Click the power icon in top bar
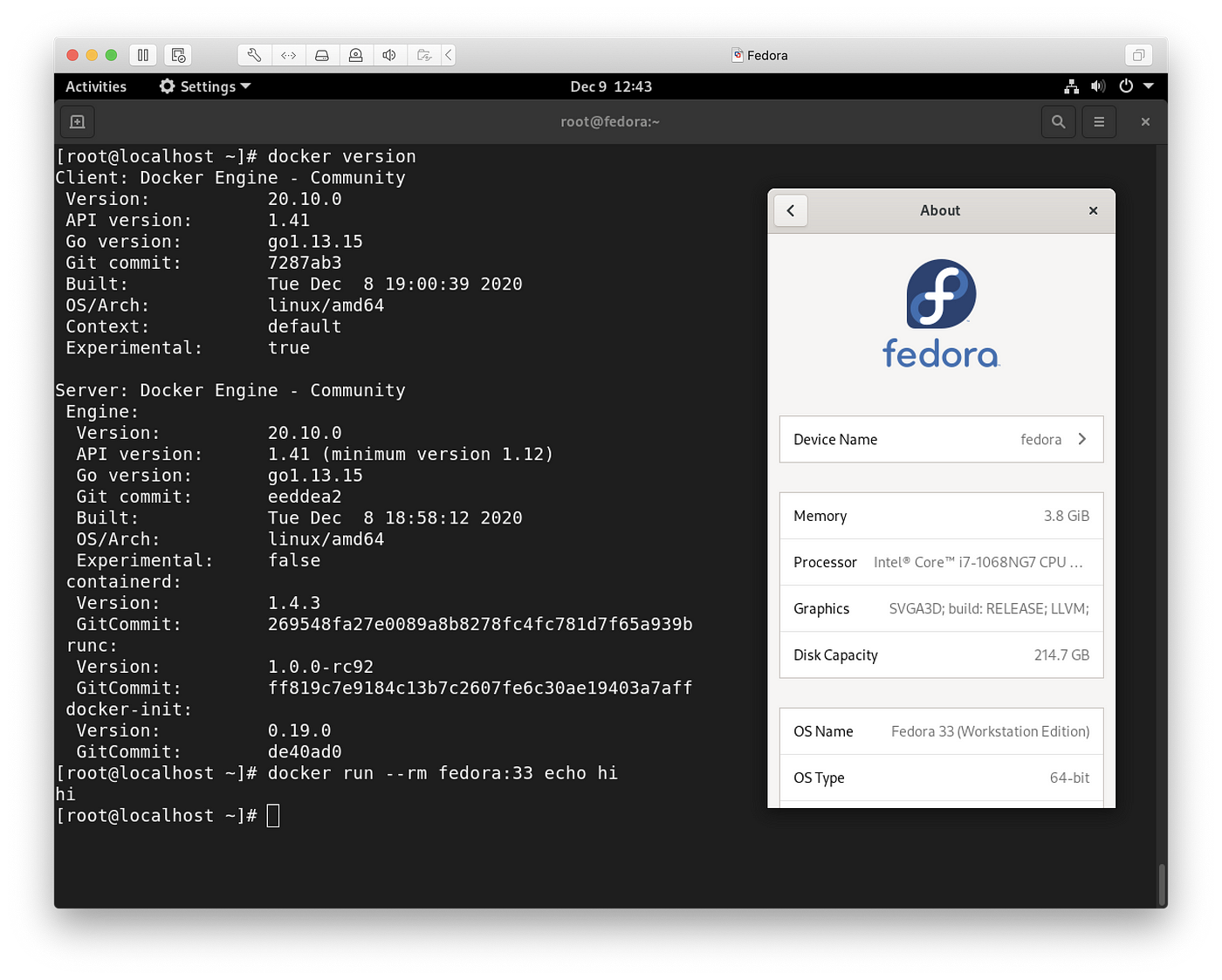This screenshot has height=980, width=1222. (1126, 86)
